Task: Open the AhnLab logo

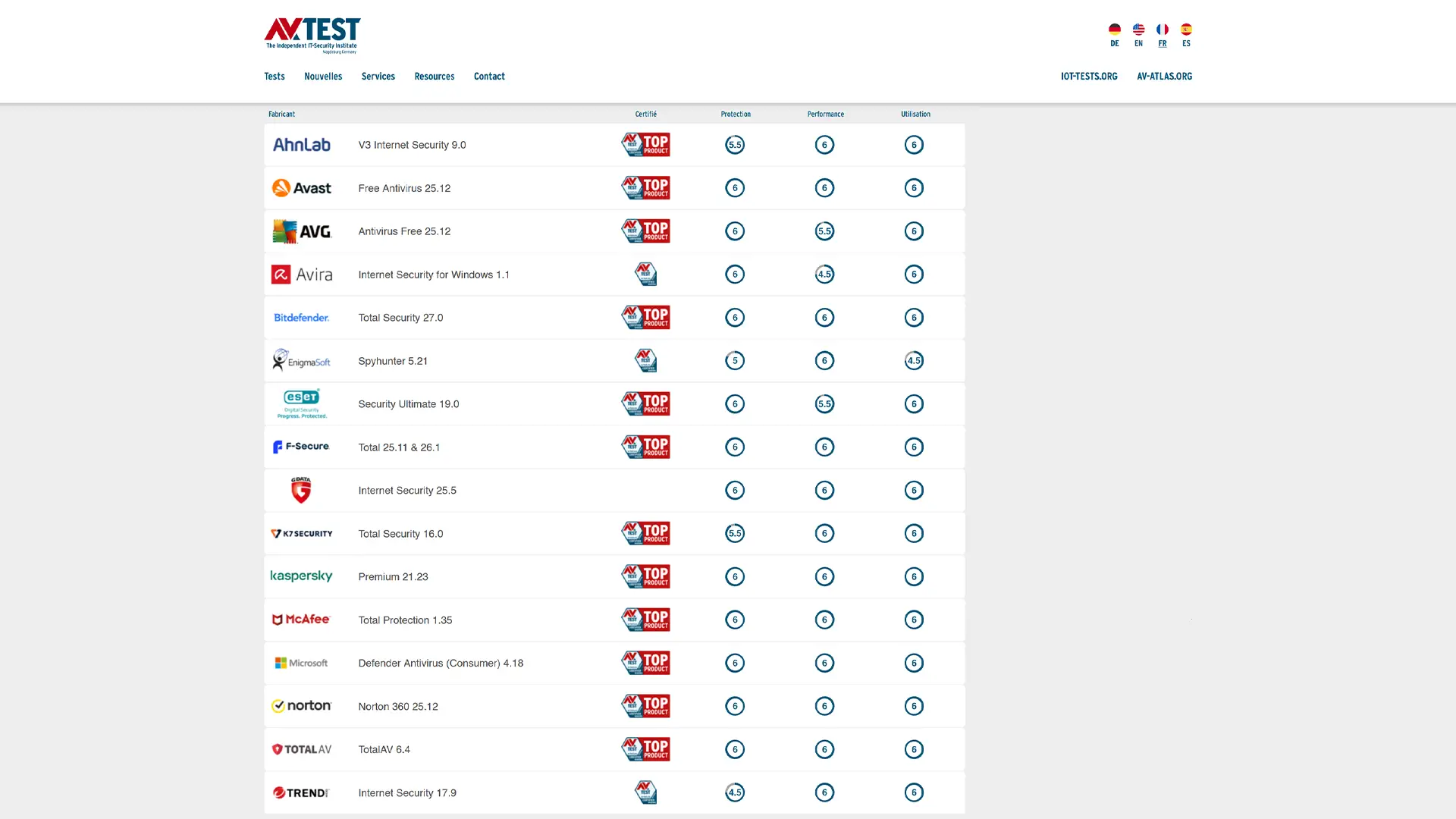Action: point(301,145)
